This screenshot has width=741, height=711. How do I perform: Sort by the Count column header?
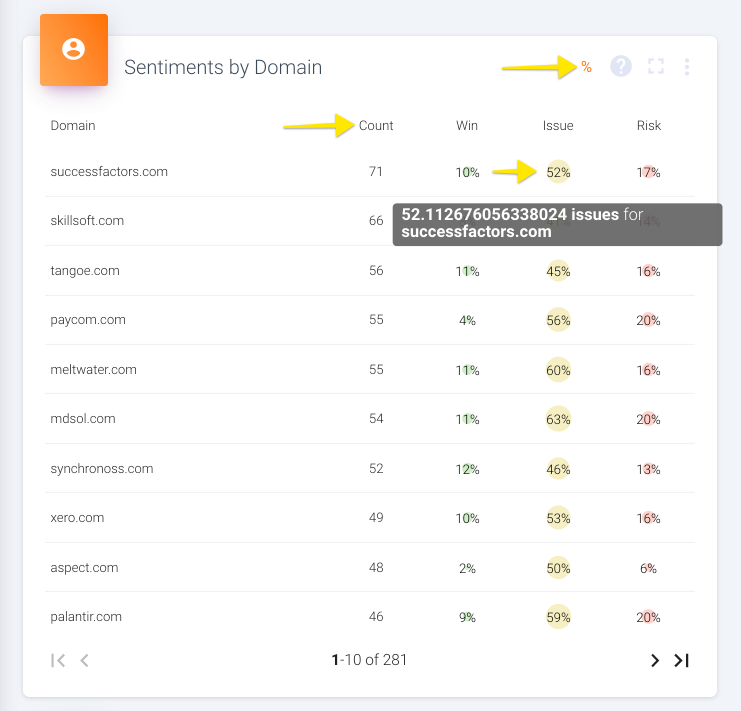click(376, 126)
